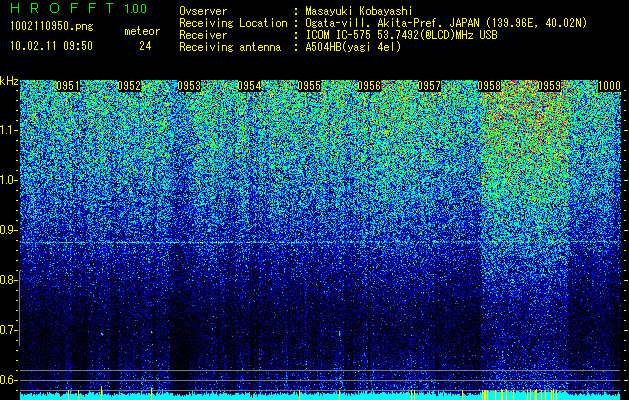629x400 pixels.
Task: Click the 0.8 frequency axis label
Action: [7, 280]
